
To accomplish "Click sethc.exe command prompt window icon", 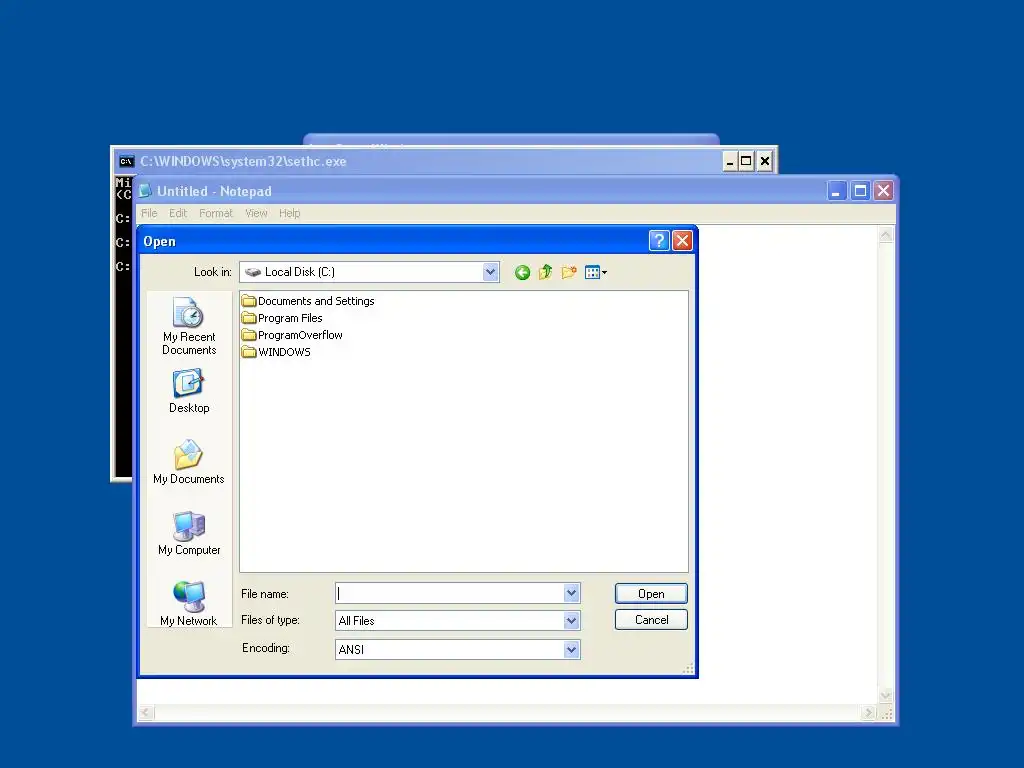I will click(x=127, y=161).
